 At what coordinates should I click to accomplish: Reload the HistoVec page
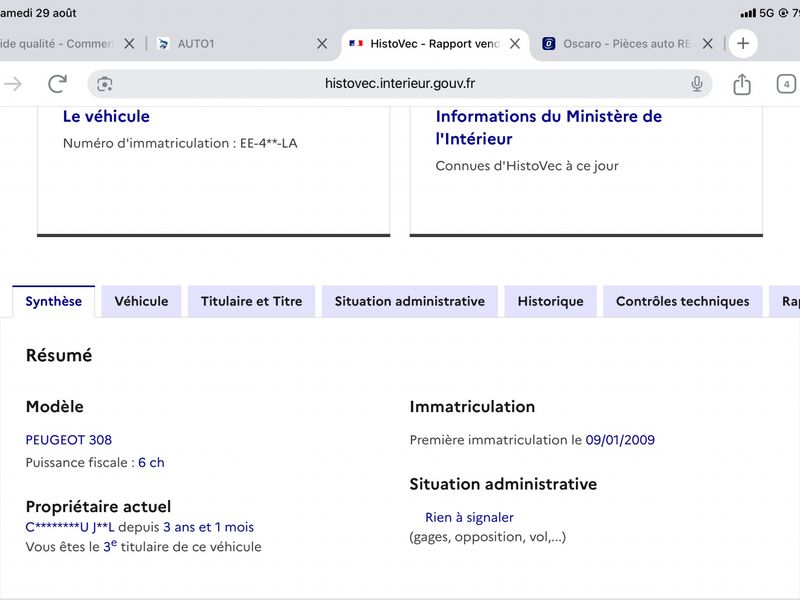coord(57,84)
